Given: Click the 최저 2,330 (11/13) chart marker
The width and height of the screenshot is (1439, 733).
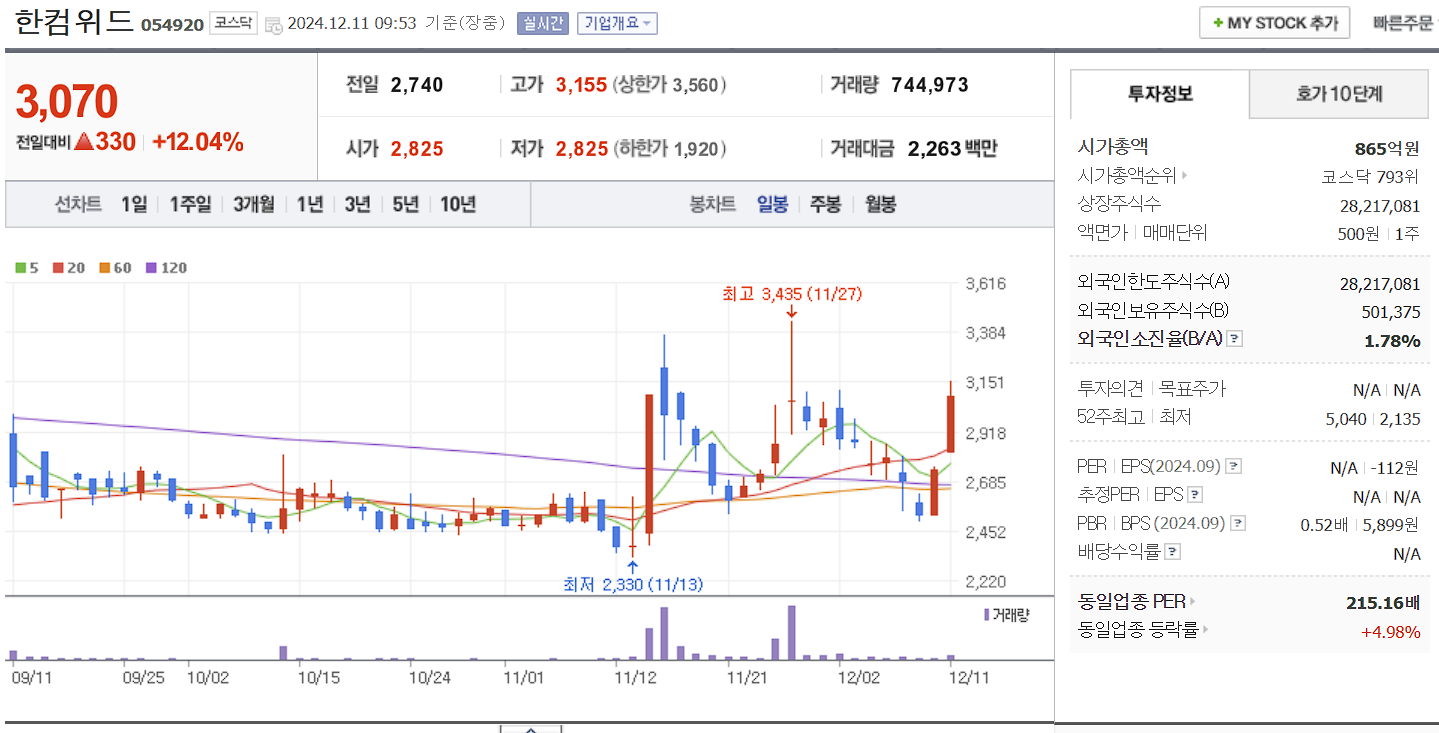Looking at the screenshot, I should (x=635, y=582).
